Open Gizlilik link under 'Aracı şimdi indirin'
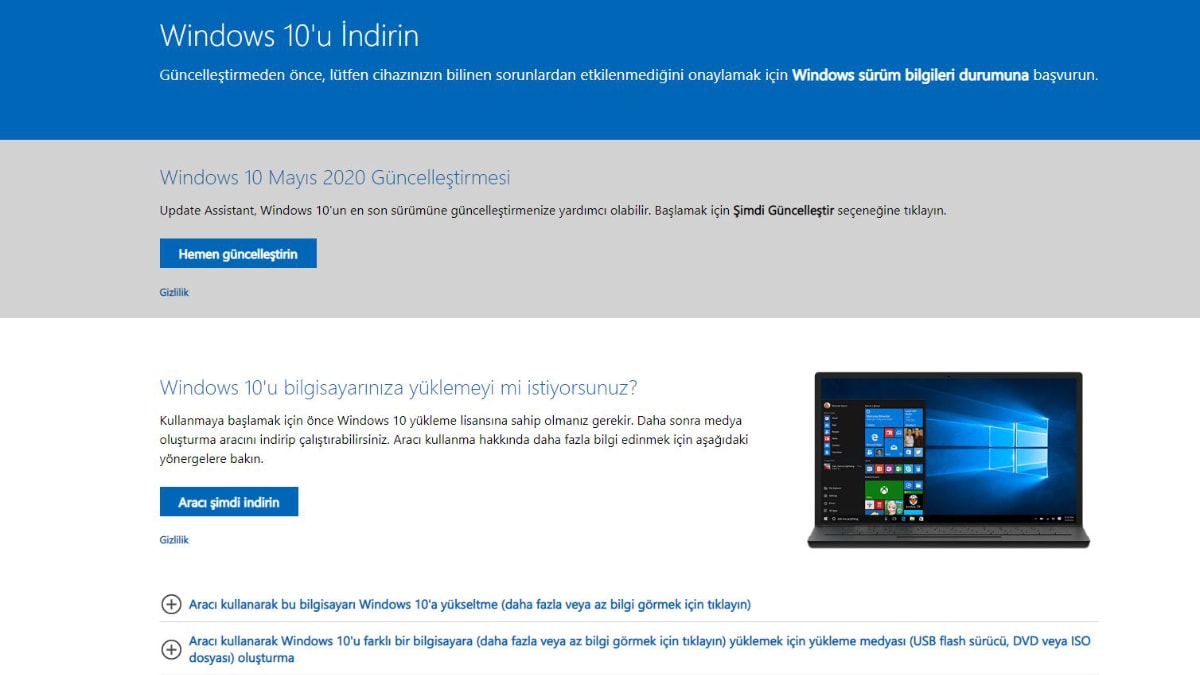Image resolution: width=1200 pixels, height=675 pixels. [174, 539]
